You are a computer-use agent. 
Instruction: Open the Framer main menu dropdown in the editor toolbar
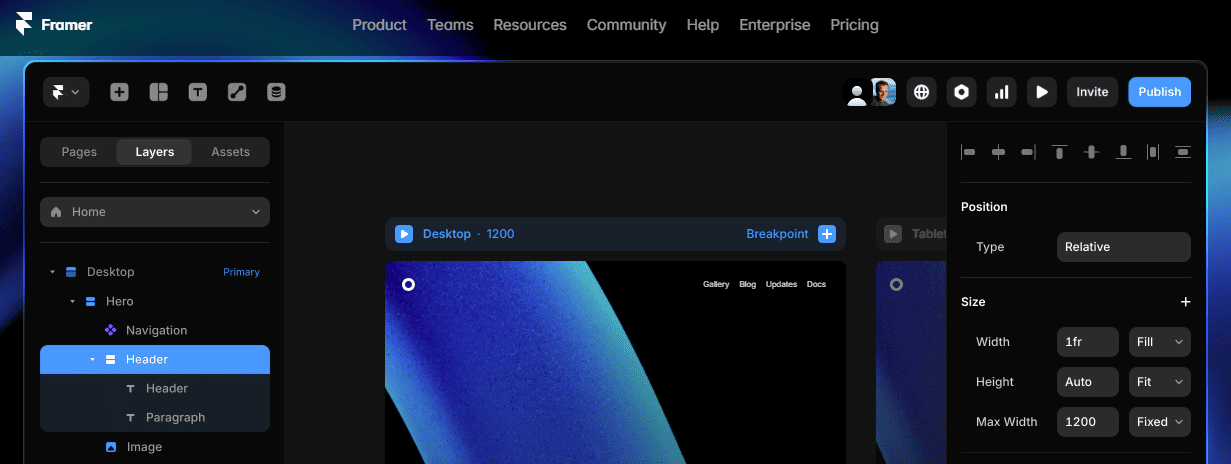[x=66, y=92]
